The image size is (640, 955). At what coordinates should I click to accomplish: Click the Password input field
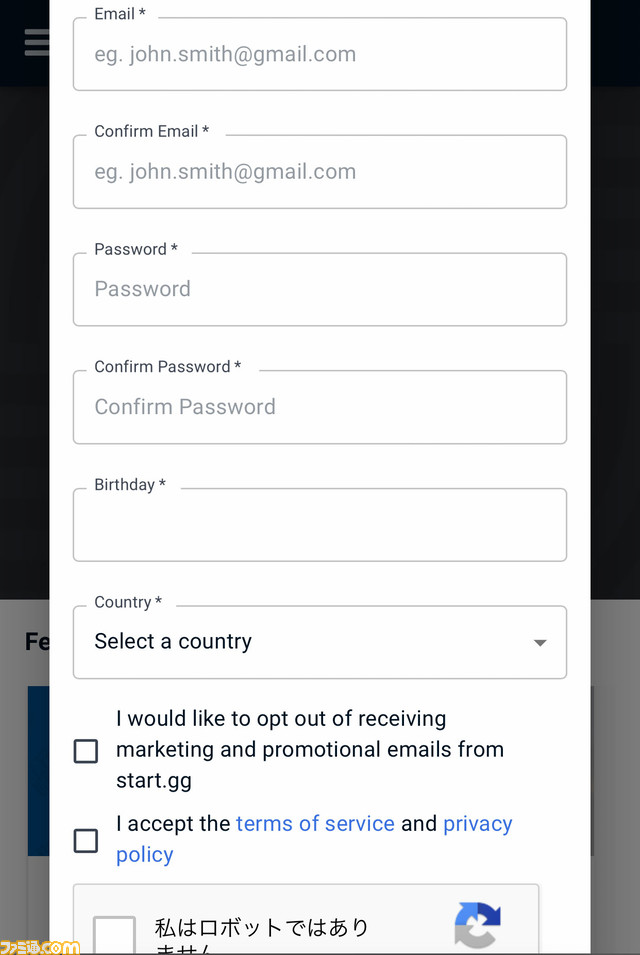319,290
